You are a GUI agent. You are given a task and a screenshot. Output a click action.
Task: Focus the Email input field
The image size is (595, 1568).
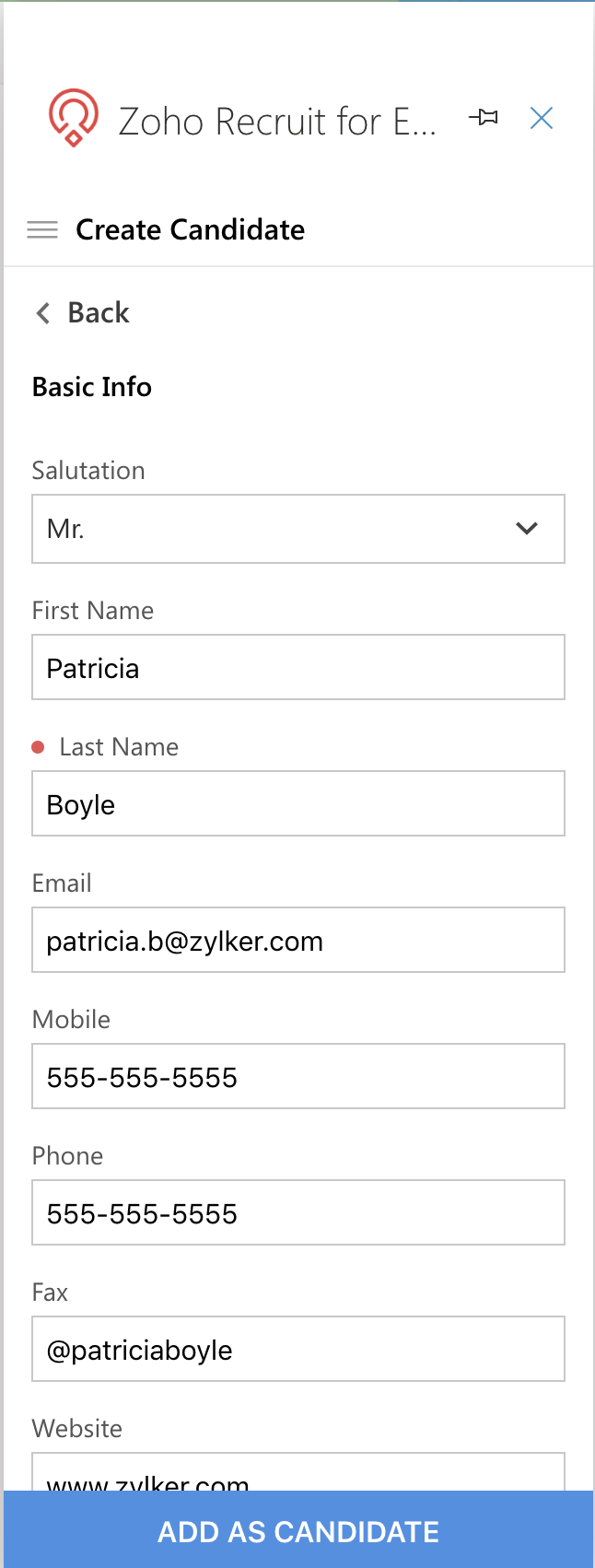tap(298, 941)
